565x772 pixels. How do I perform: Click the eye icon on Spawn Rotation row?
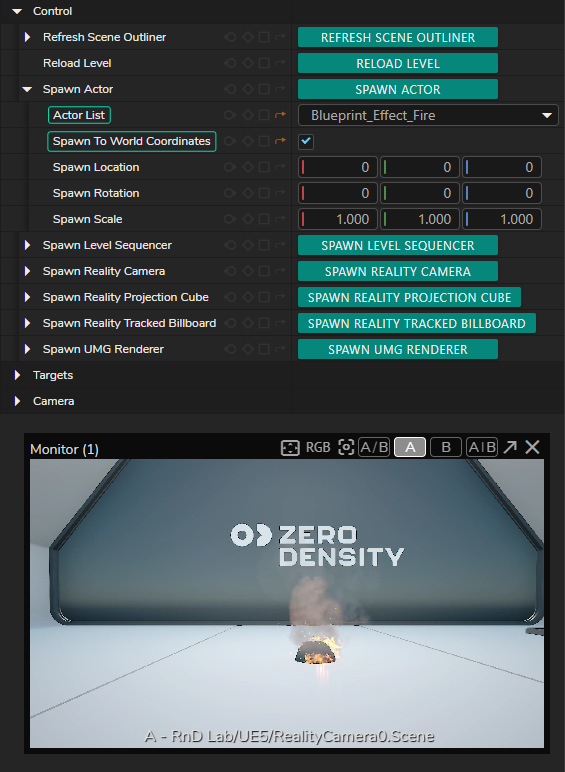pos(230,193)
